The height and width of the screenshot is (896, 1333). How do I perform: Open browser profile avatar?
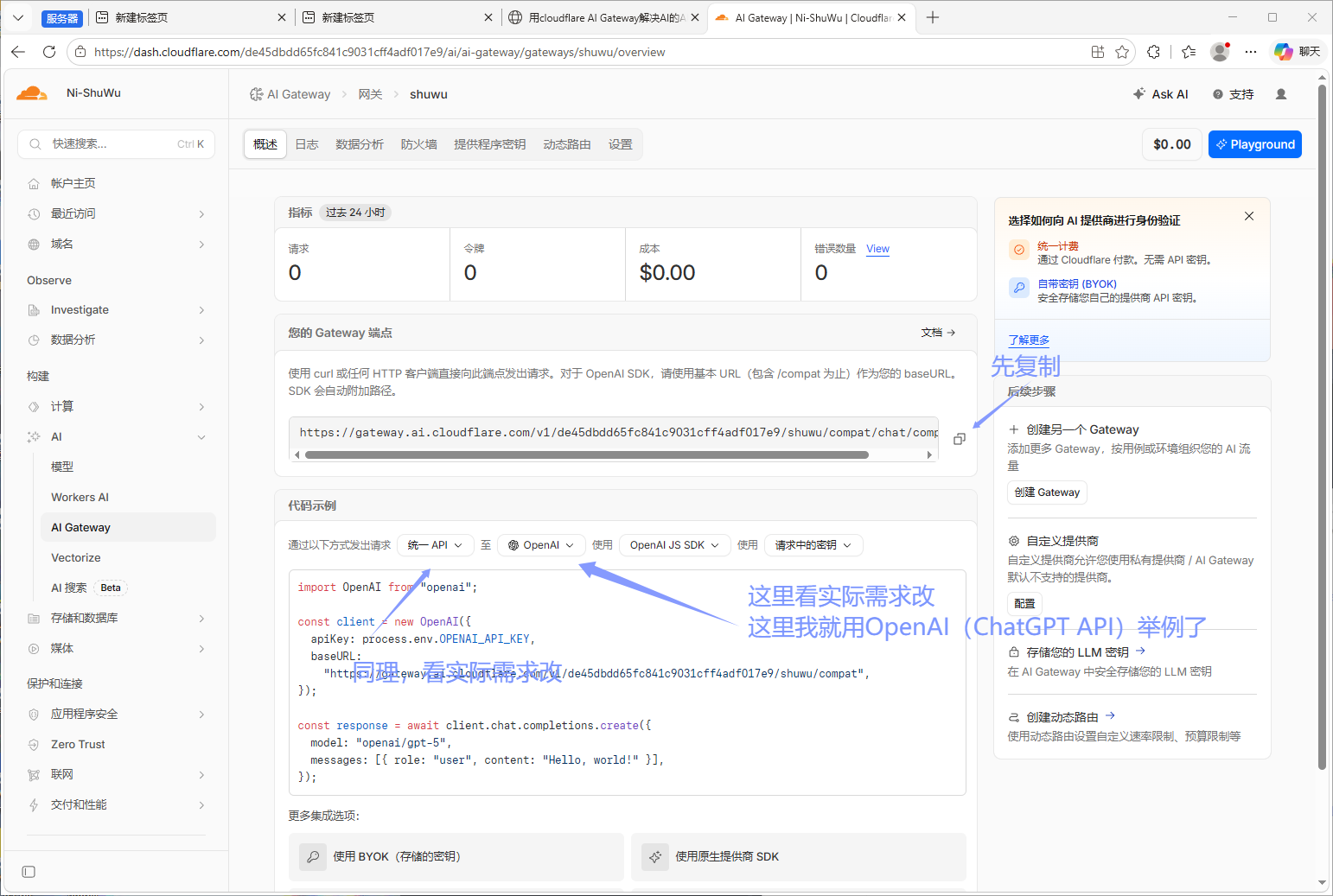click(x=1220, y=52)
